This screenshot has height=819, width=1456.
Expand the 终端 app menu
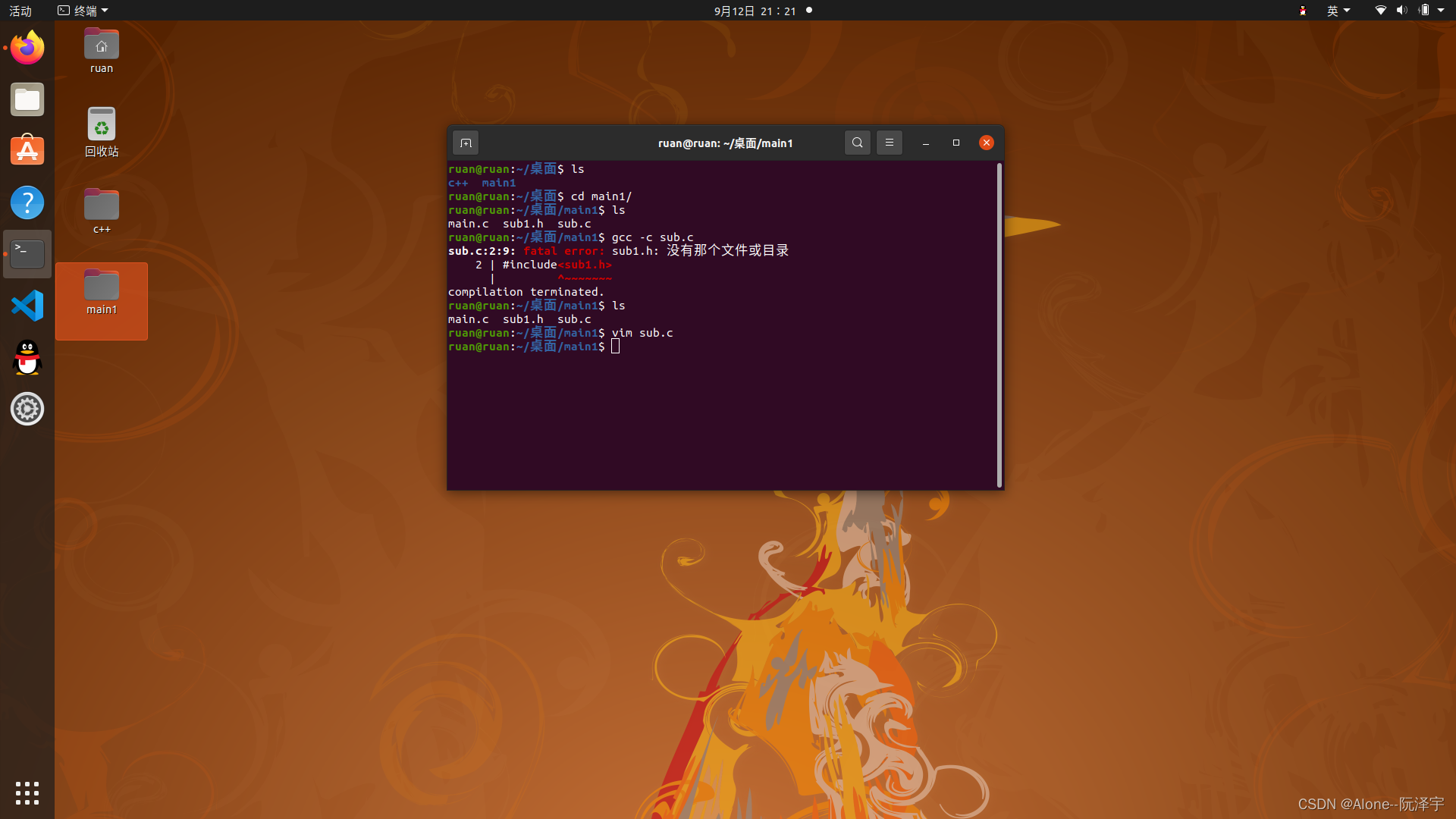coord(83,11)
